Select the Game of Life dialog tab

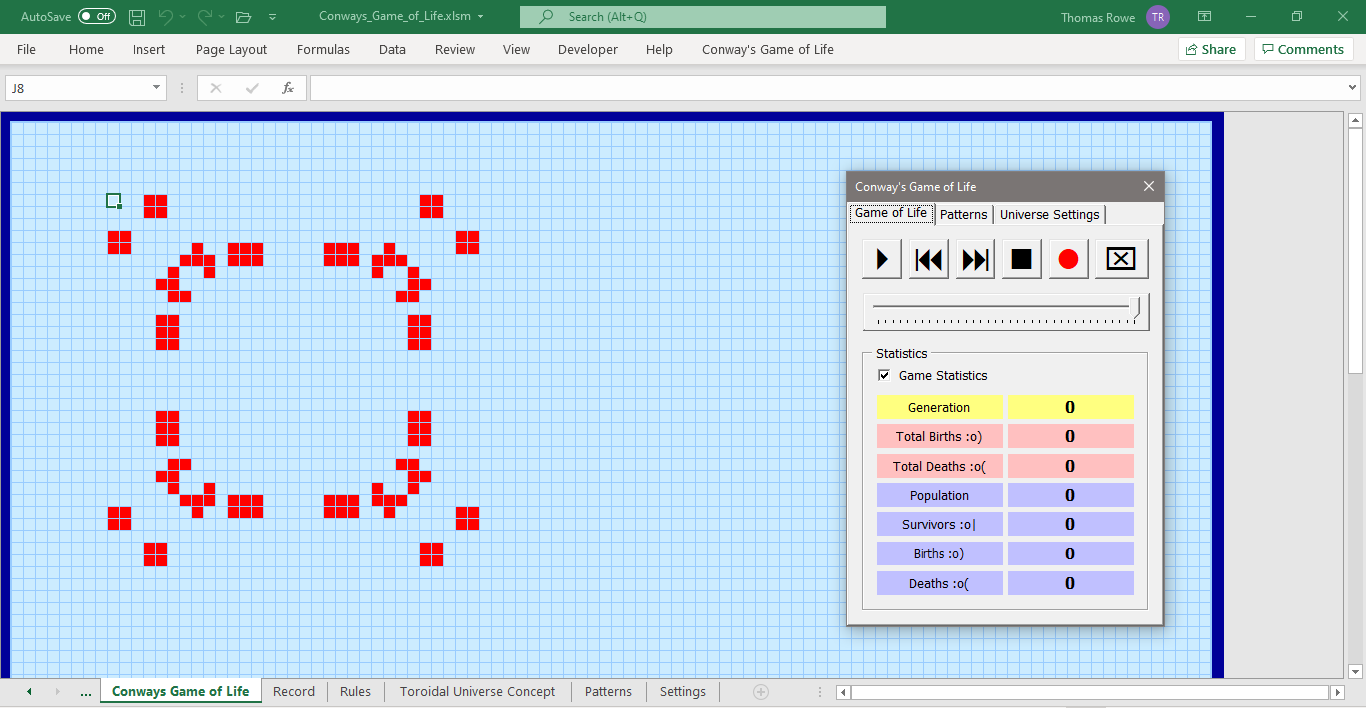point(891,213)
